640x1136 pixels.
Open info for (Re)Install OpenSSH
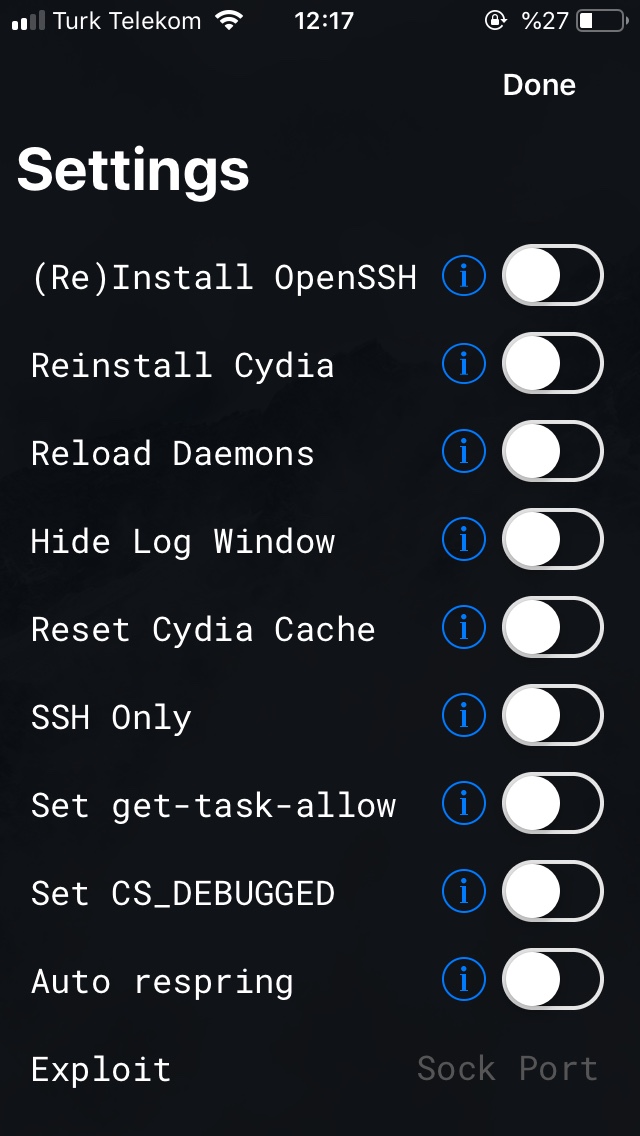463,275
